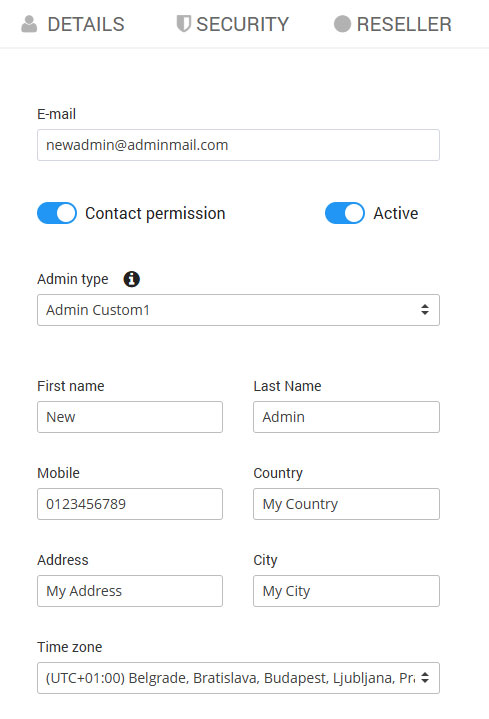The image size is (489, 719).
Task: Disable the Active switch
Action: pyautogui.click(x=345, y=213)
